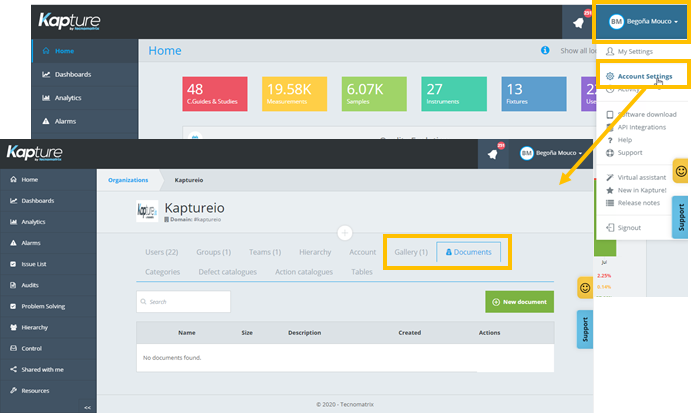Image resolution: width=691 pixels, height=413 pixels.
Task: Click New document button
Action: 520,302
